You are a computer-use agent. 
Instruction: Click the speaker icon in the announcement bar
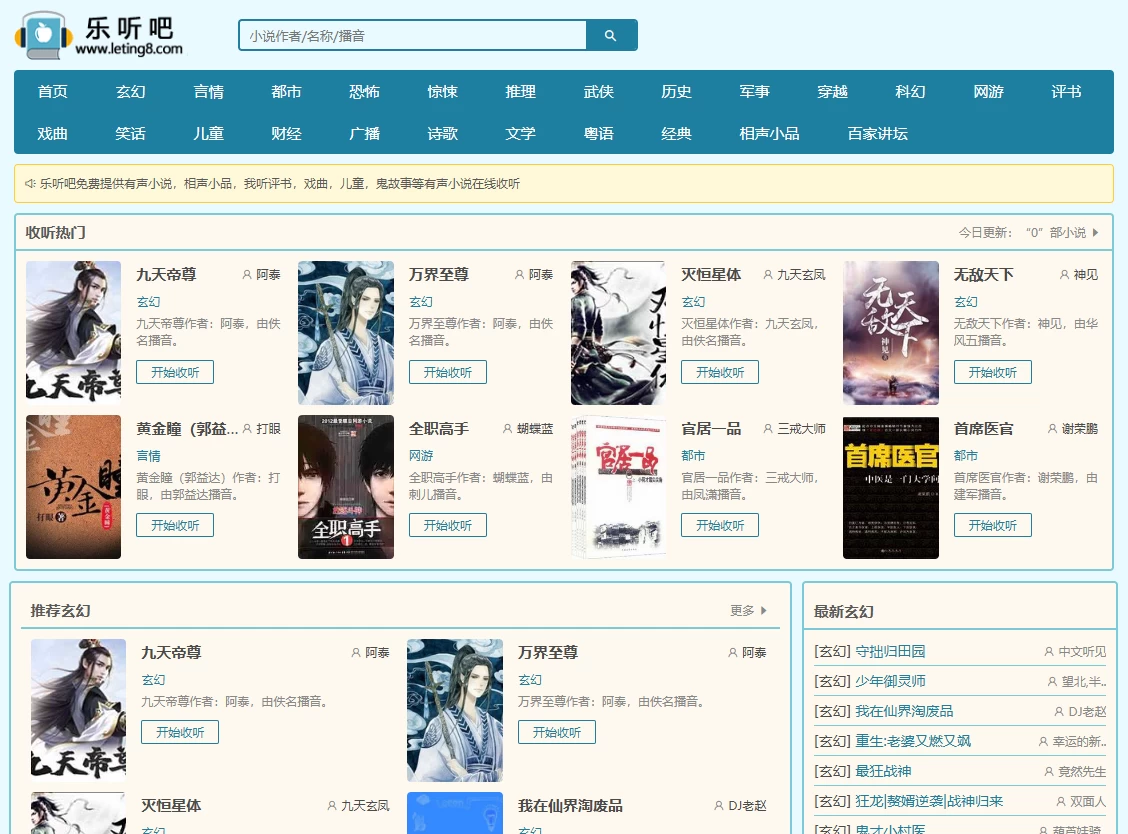[30, 184]
